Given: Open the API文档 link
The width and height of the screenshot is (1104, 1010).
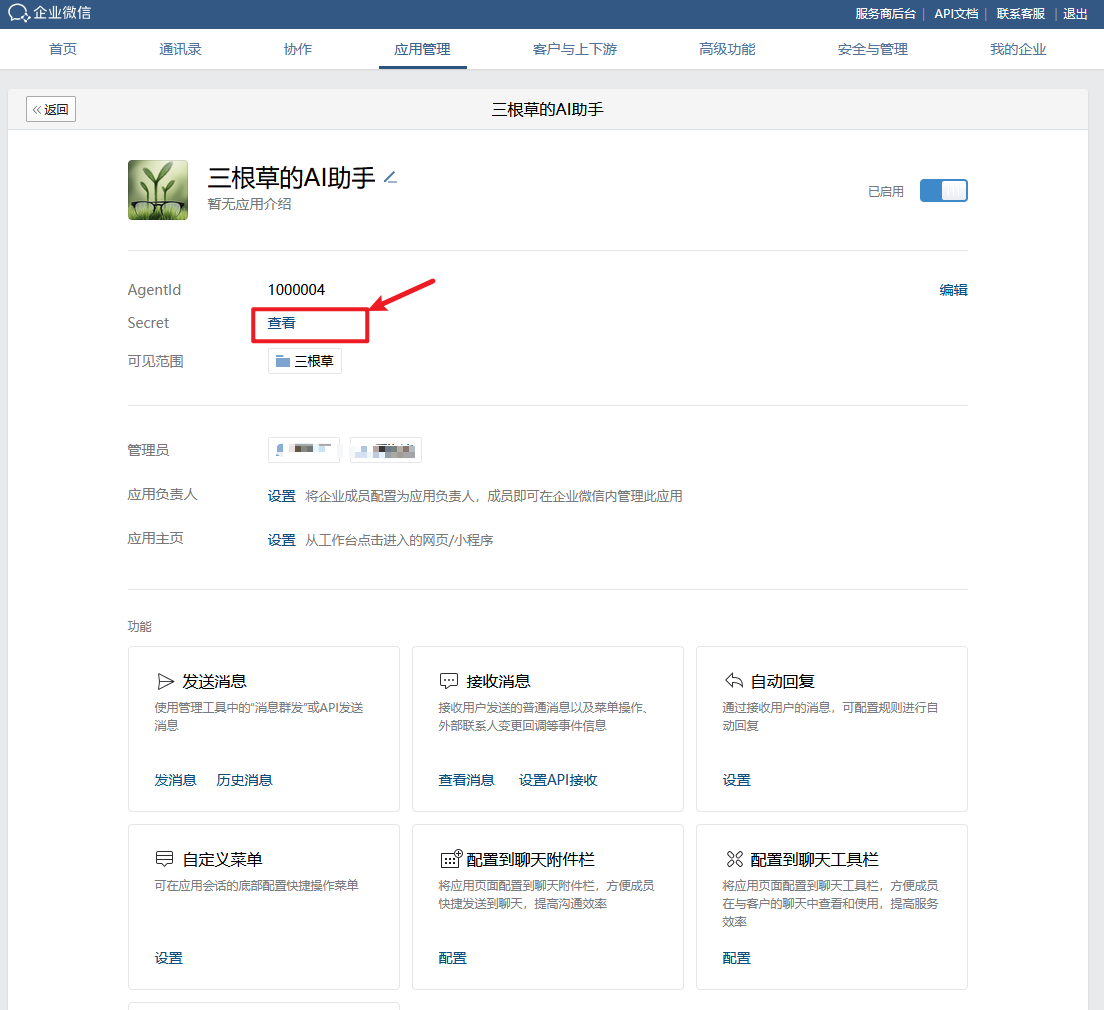Looking at the screenshot, I should (956, 13).
